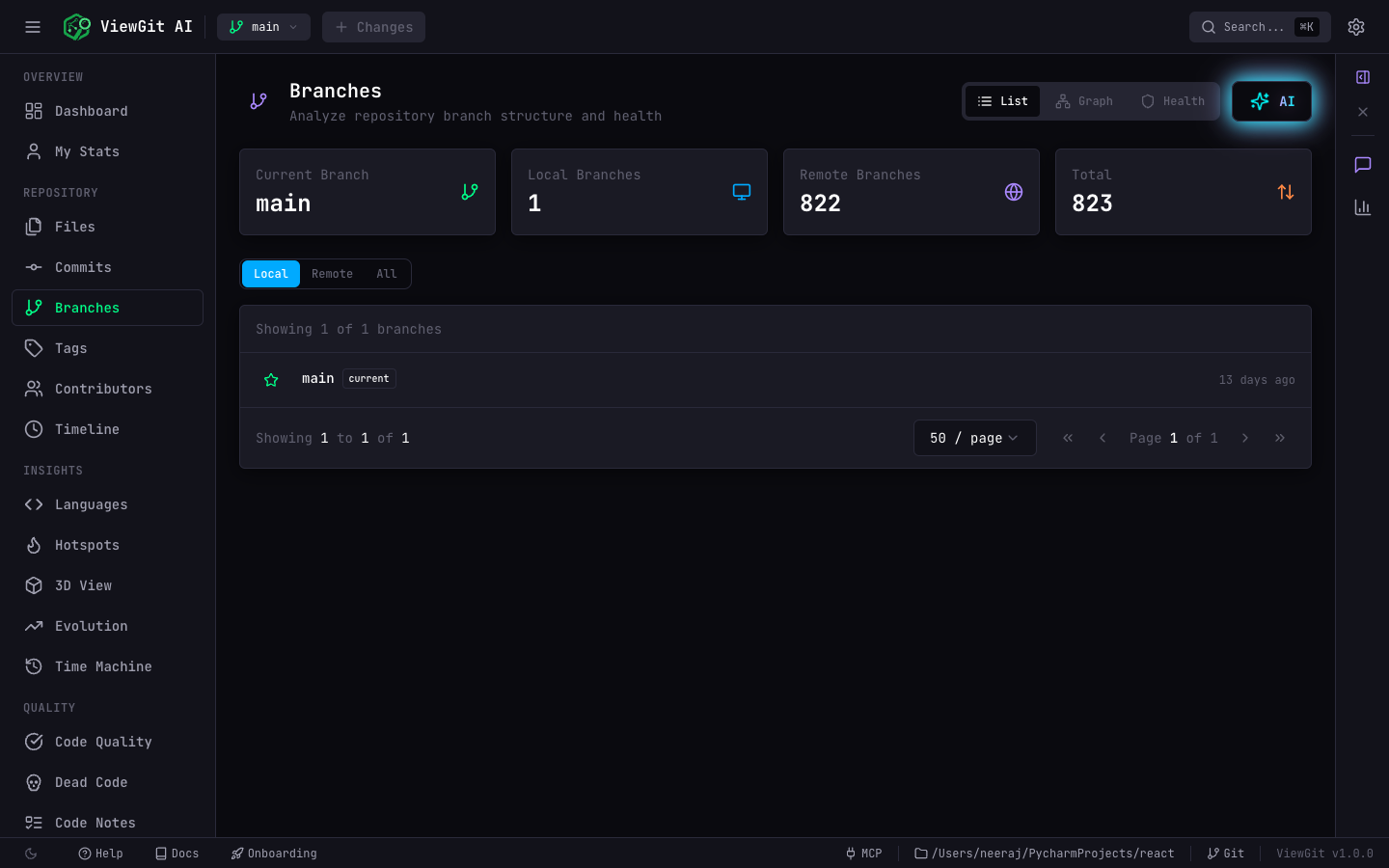1389x868 pixels.
Task: Open the settings gear icon
Action: 1356,26
